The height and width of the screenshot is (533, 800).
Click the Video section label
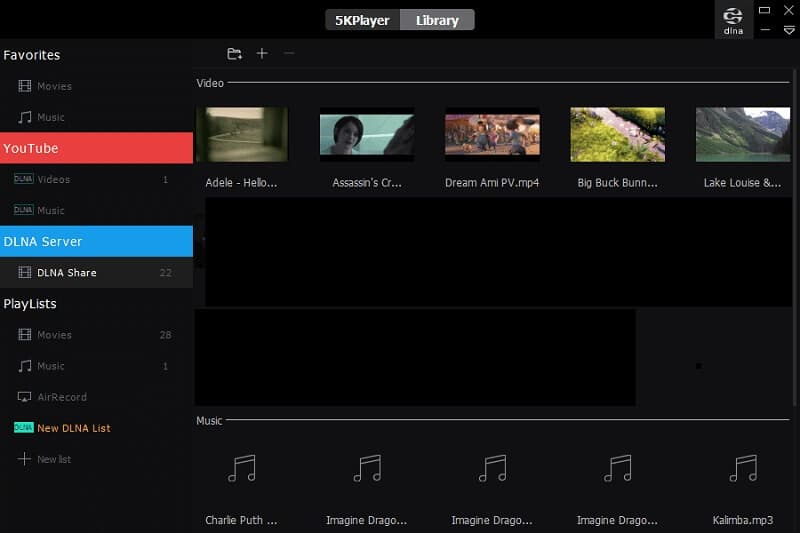tap(210, 83)
